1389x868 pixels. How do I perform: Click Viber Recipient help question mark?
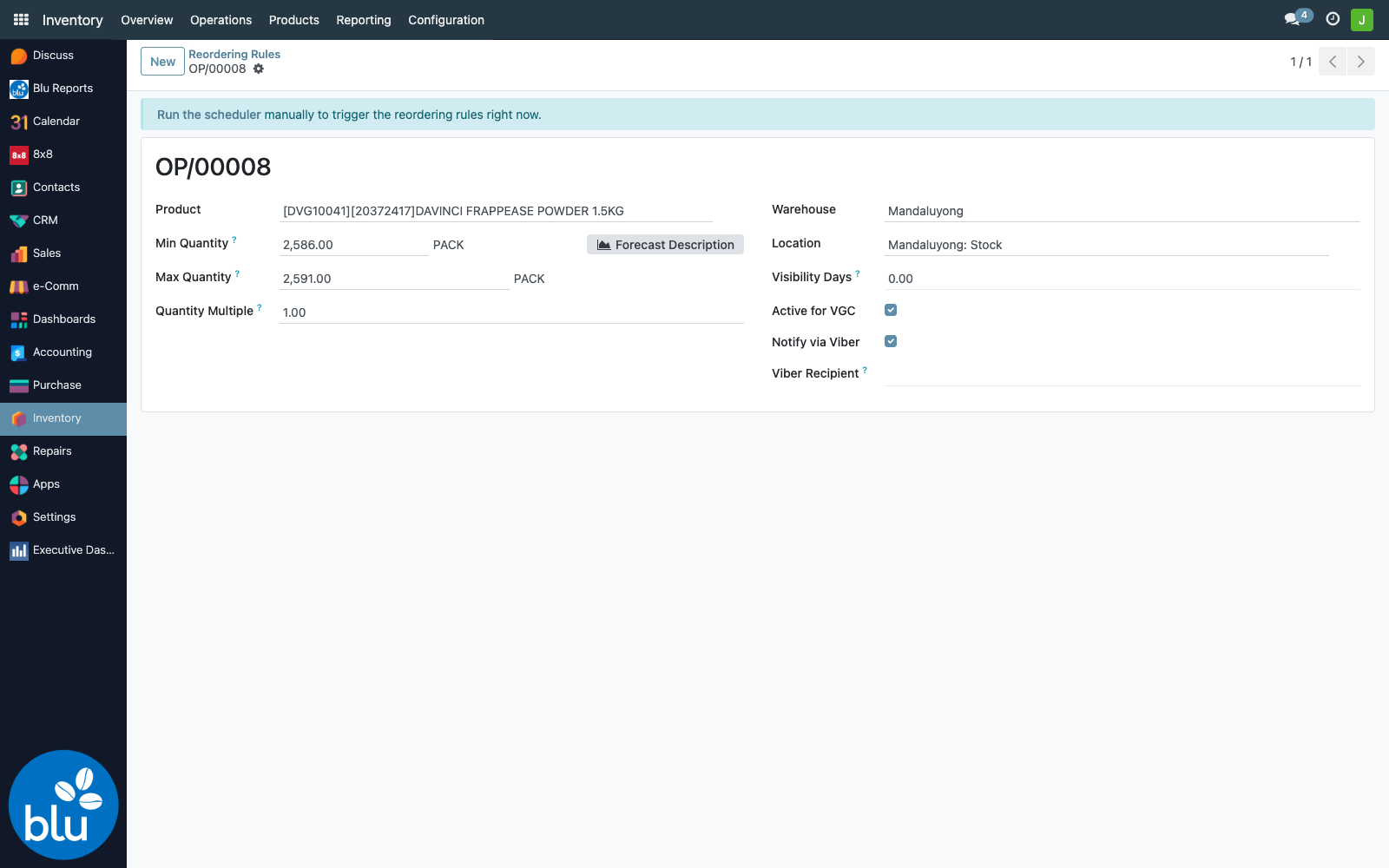[x=865, y=370]
